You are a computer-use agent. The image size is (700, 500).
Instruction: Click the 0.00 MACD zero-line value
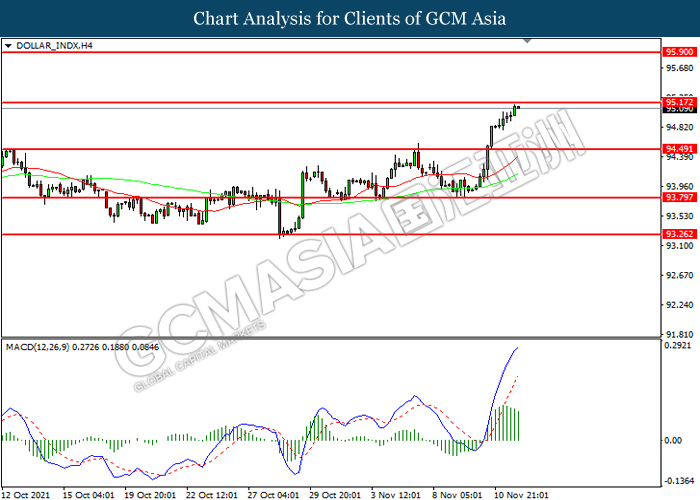[673, 441]
